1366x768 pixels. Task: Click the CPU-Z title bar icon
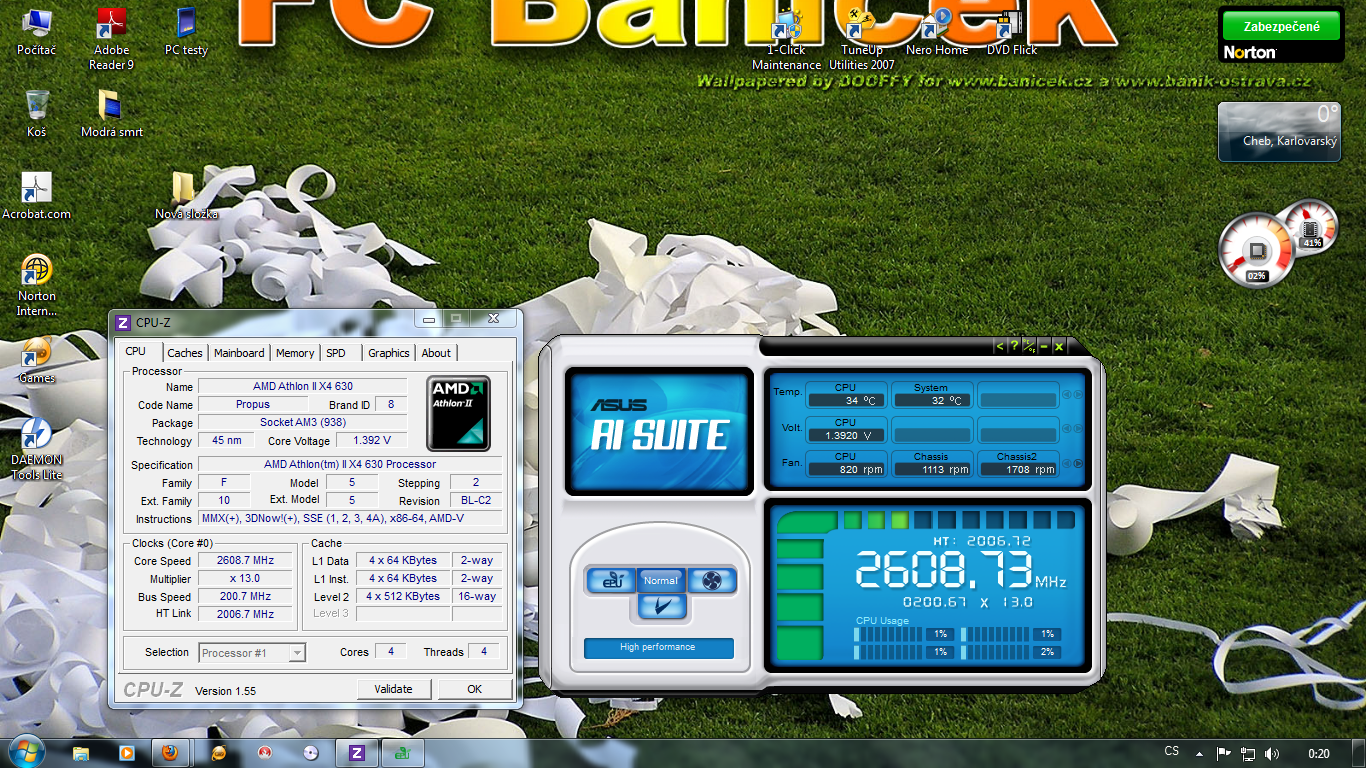pyautogui.click(x=123, y=322)
